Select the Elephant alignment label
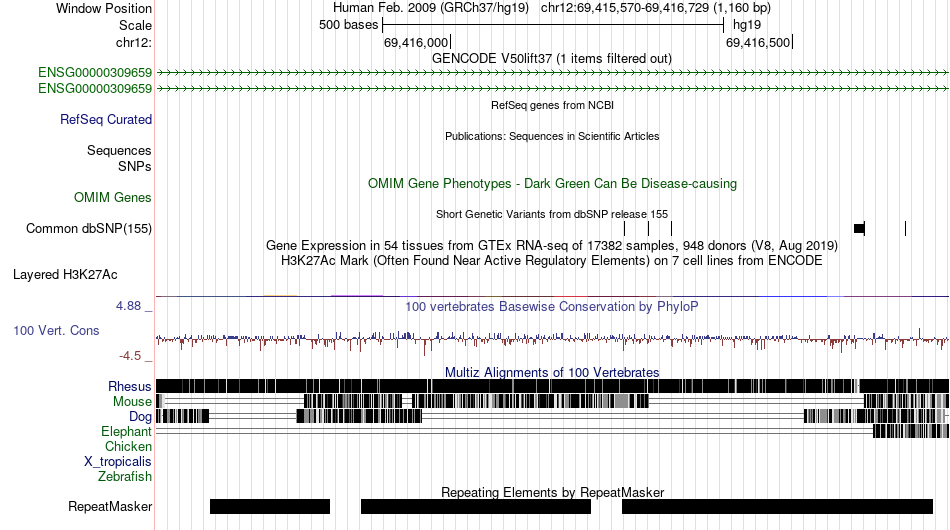 tap(126, 431)
